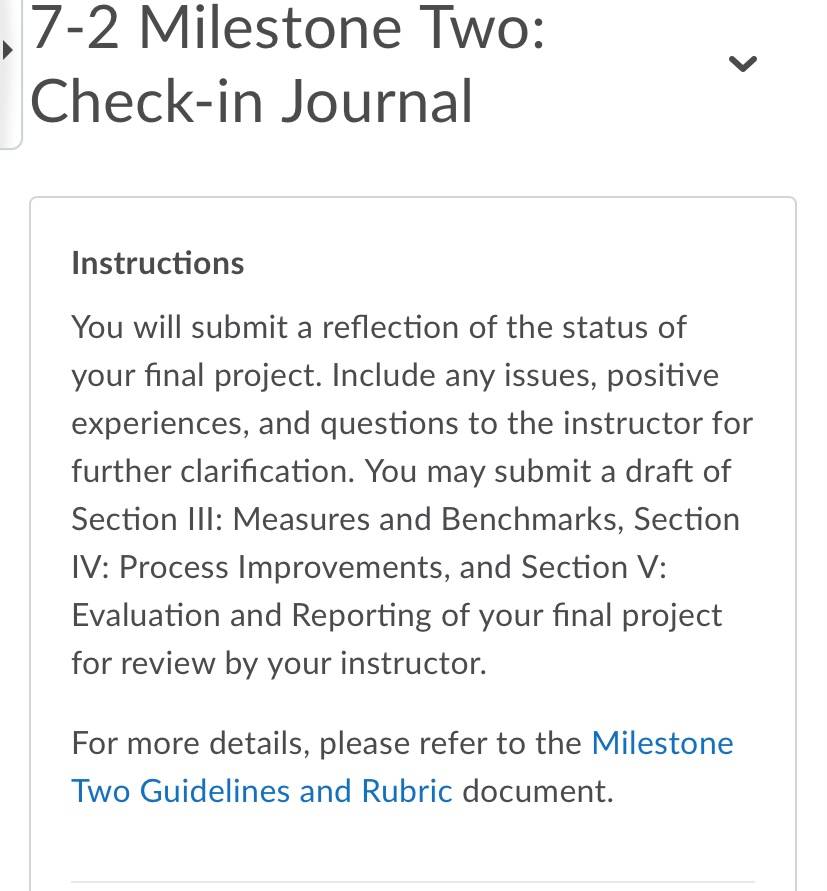The image size is (827, 891).
Task: Click the empty space above the 'Instructions' heading
Action: (413, 223)
